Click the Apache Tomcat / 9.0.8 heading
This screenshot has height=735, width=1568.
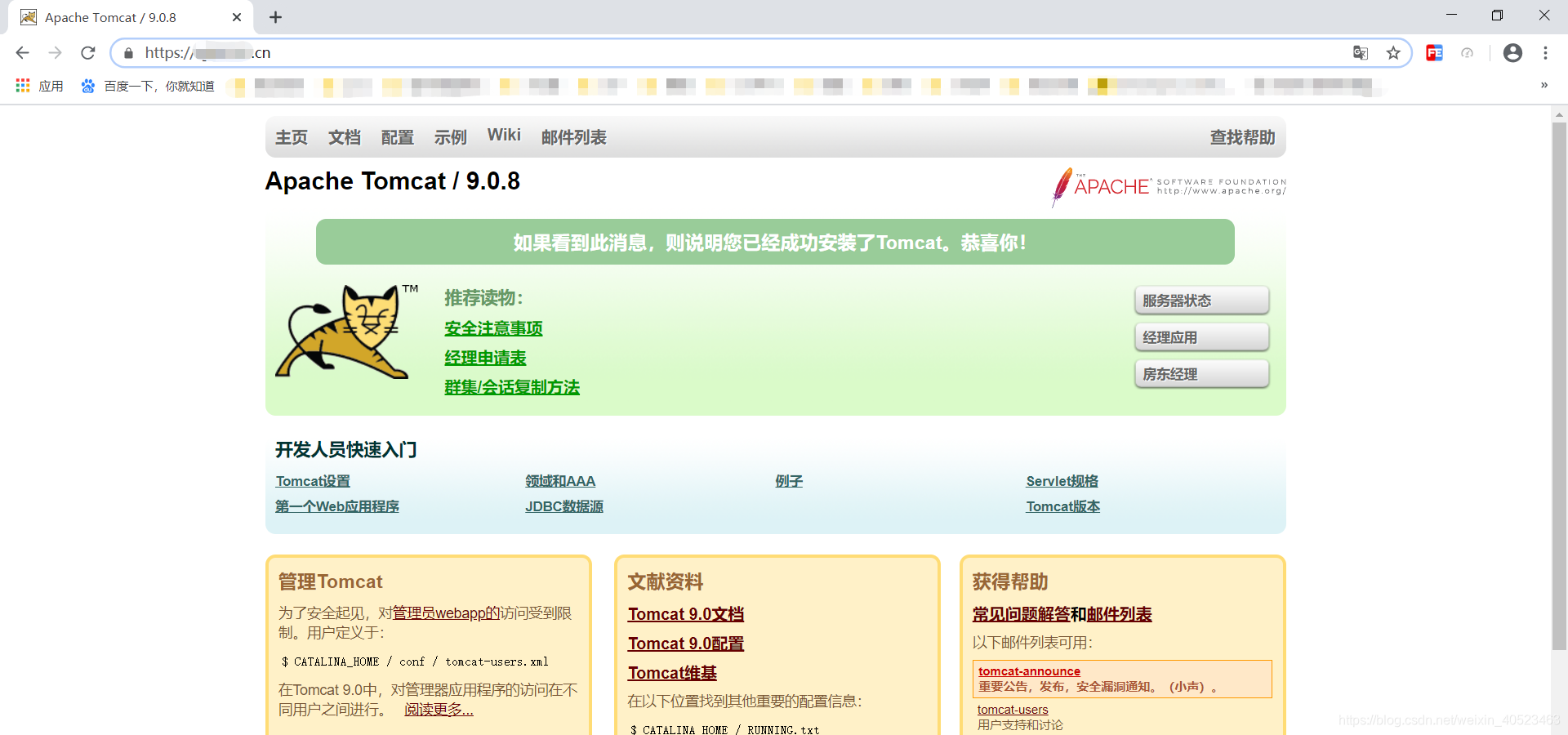(393, 180)
